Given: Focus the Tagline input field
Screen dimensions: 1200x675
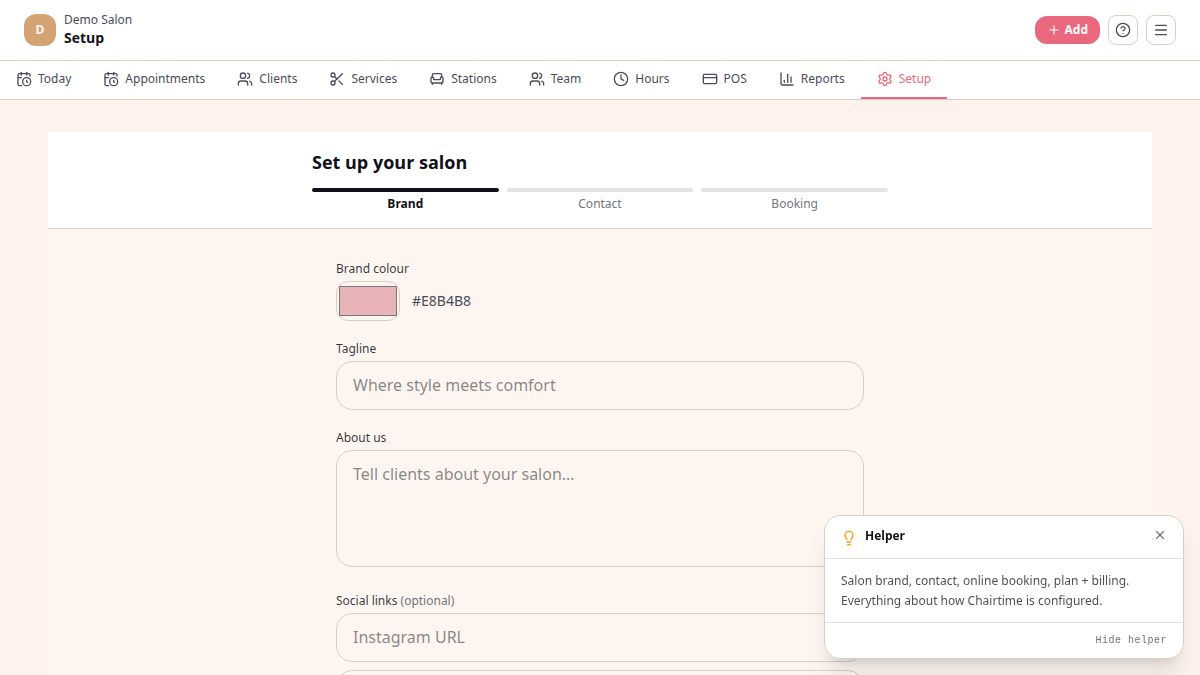Looking at the screenshot, I should (600, 385).
